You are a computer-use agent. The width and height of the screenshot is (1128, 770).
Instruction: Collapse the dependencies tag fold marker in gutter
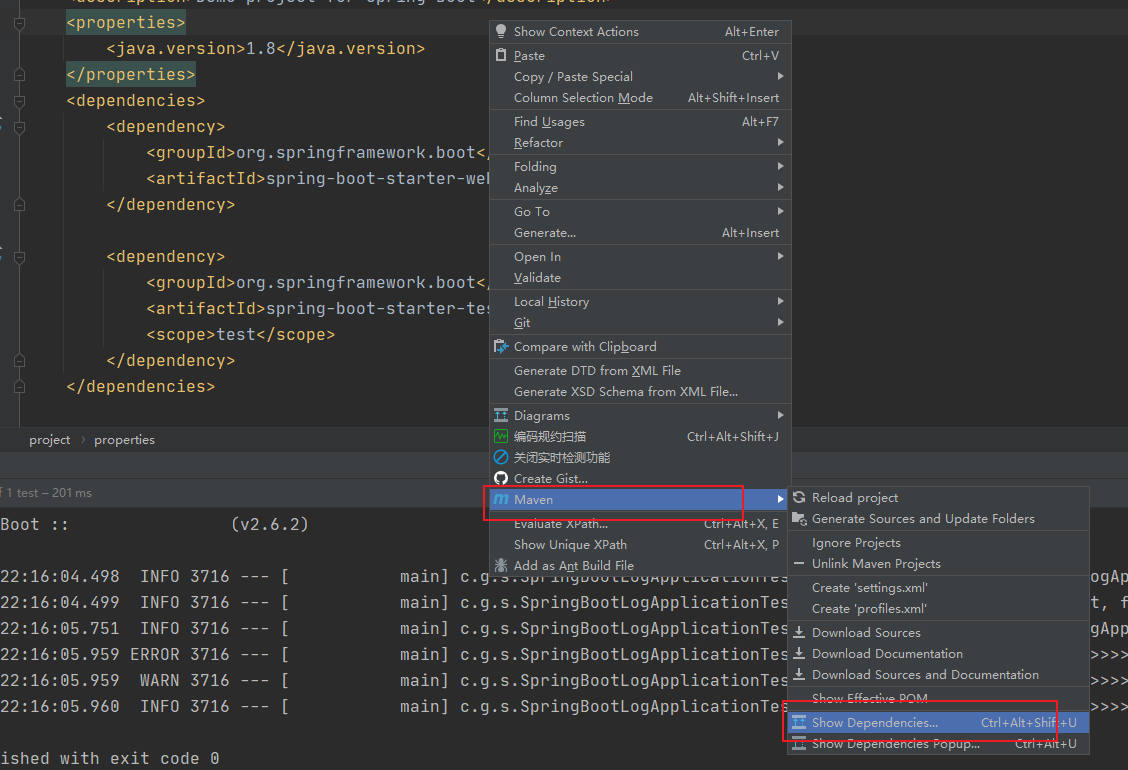[19, 101]
